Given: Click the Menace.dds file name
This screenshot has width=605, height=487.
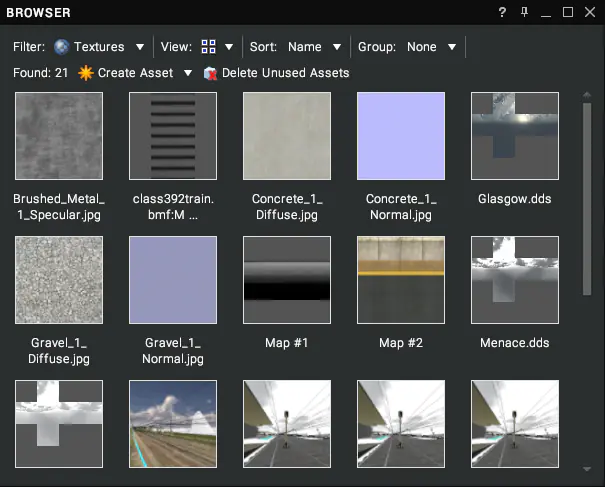Looking at the screenshot, I should pyautogui.click(x=515, y=343).
